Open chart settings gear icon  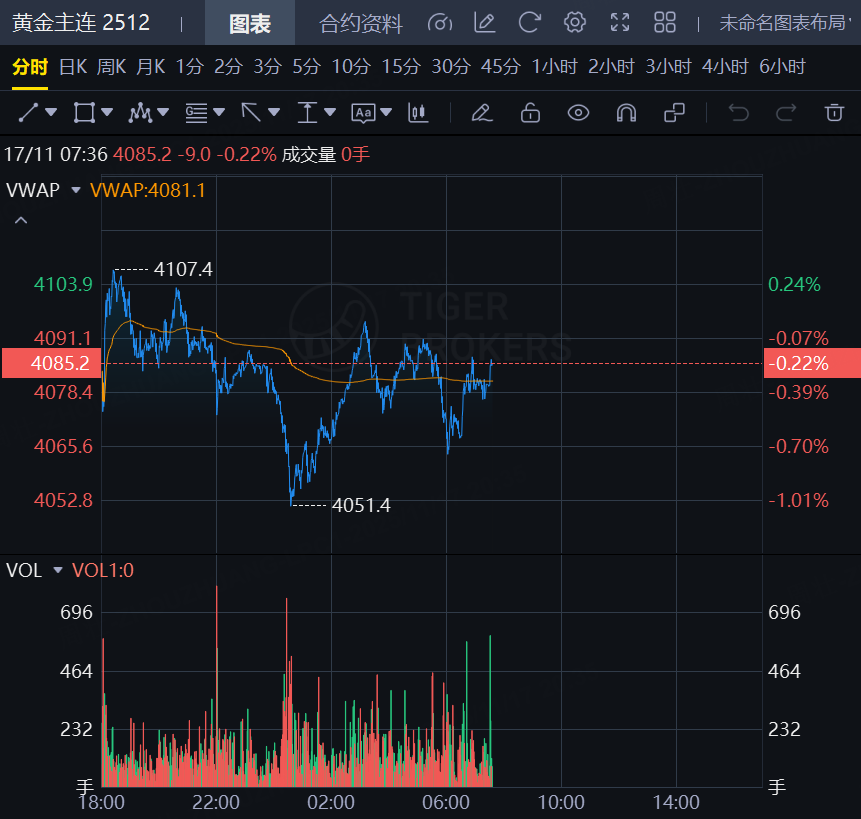pyautogui.click(x=574, y=23)
